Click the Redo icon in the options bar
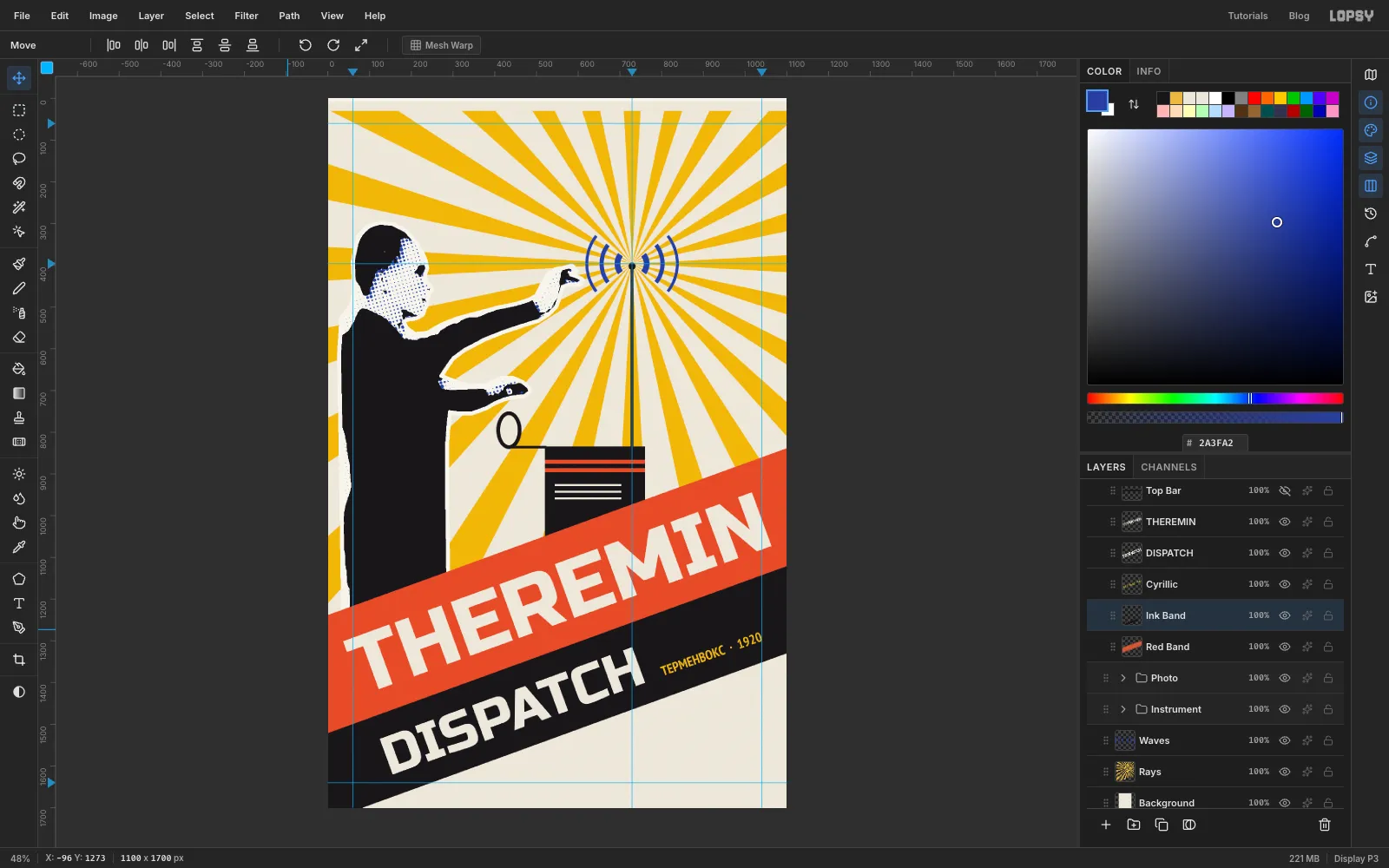Image resolution: width=1389 pixels, height=868 pixels. [333, 45]
